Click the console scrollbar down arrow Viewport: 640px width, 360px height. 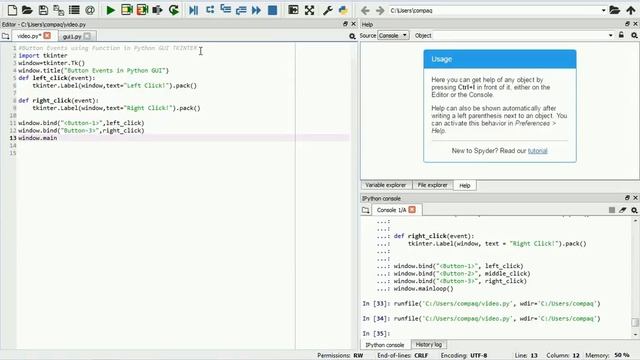point(635,335)
